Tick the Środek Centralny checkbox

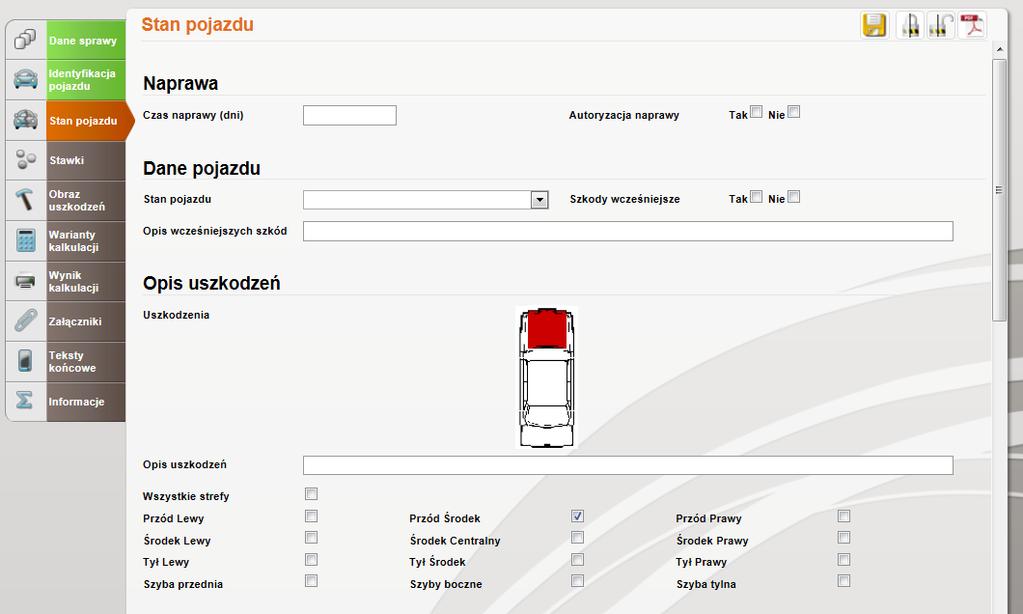[x=577, y=538]
